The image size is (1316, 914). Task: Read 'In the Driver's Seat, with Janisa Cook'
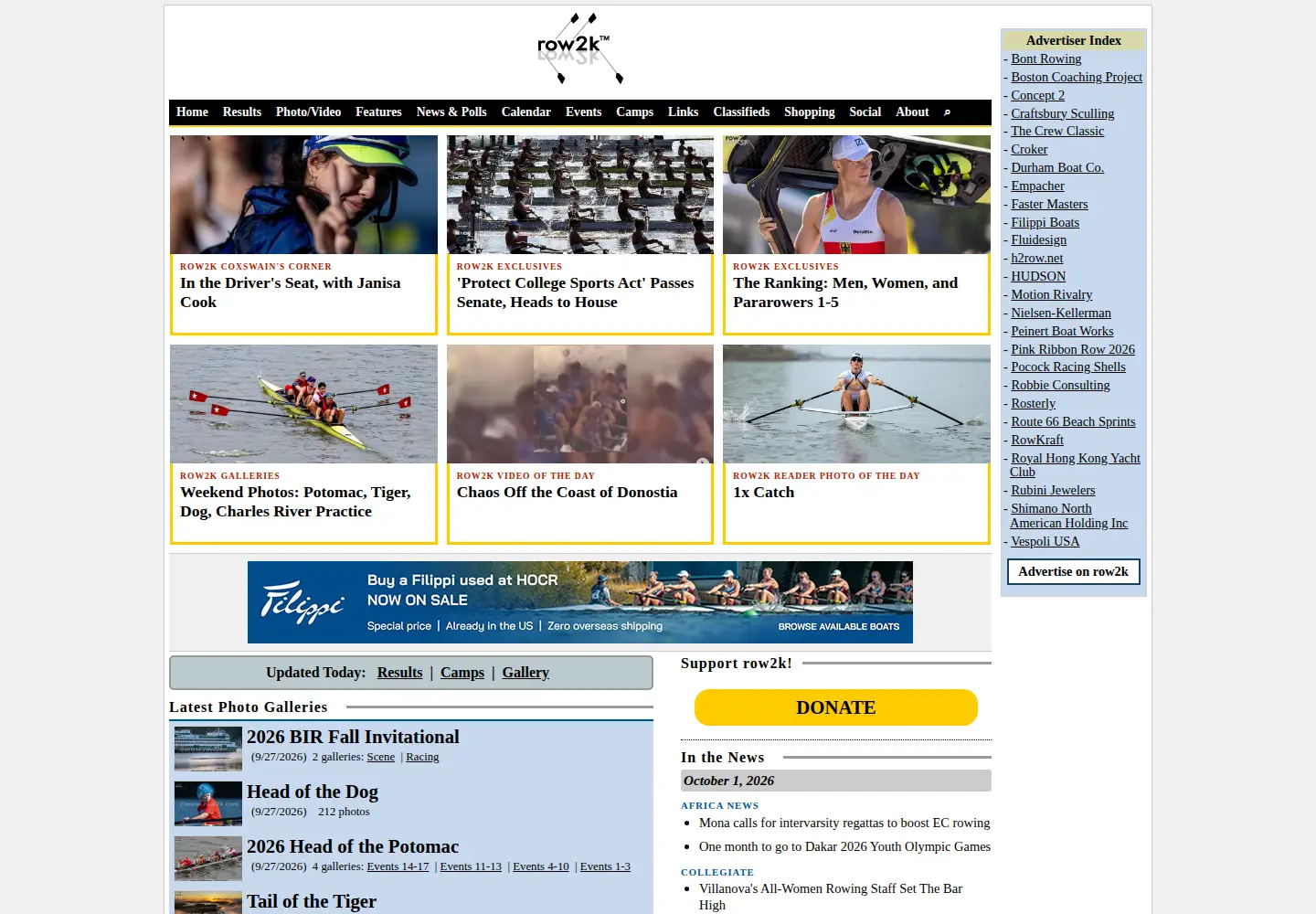tap(291, 292)
